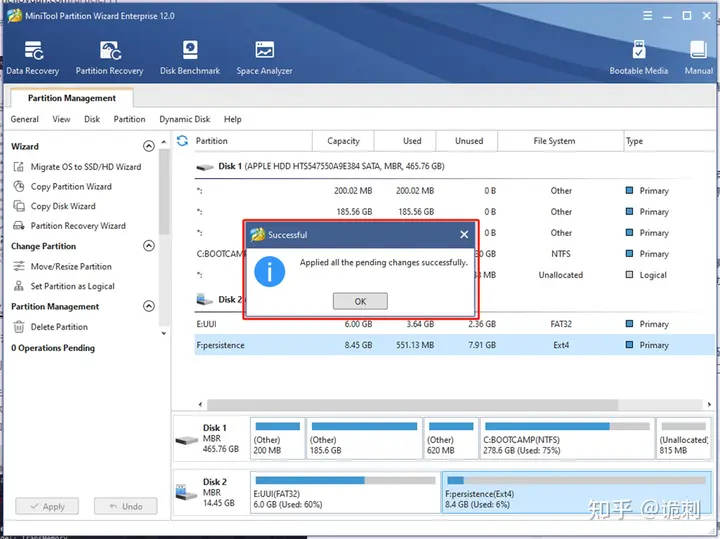The height and width of the screenshot is (539, 720).
Task: Open the Bootable Media builder
Action: pyautogui.click(x=638, y=57)
